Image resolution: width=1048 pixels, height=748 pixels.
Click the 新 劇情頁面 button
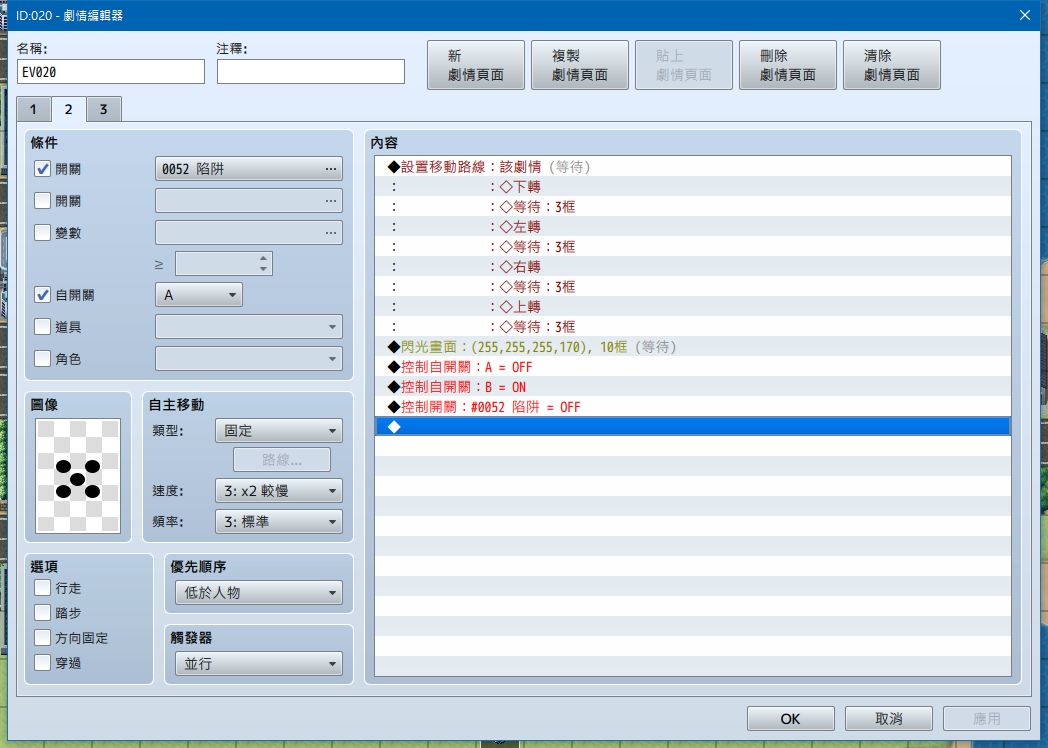pos(476,65)
